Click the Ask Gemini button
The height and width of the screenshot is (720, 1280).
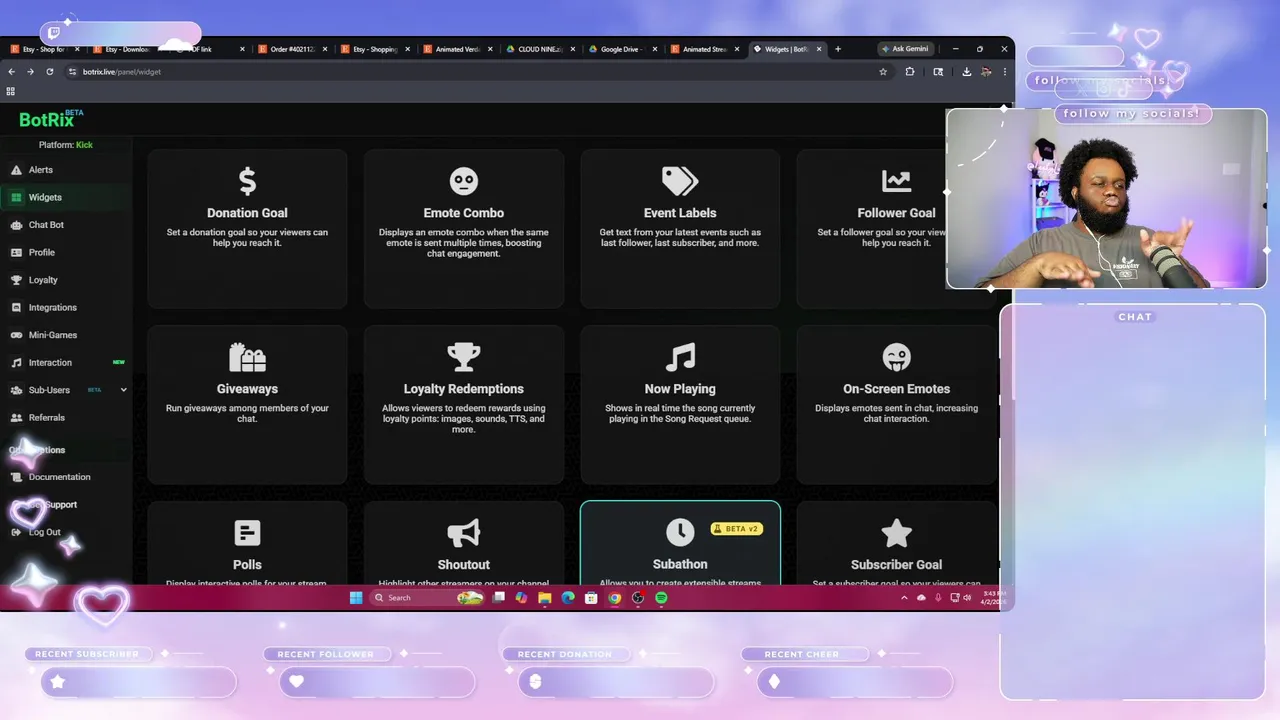pos(905,48)
